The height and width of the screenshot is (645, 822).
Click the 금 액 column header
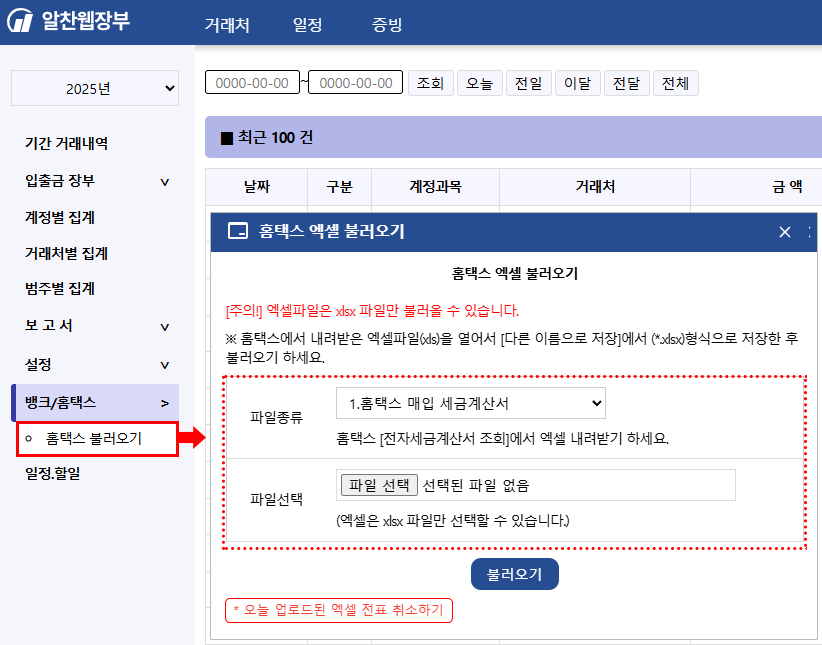(x=786, y=187)
